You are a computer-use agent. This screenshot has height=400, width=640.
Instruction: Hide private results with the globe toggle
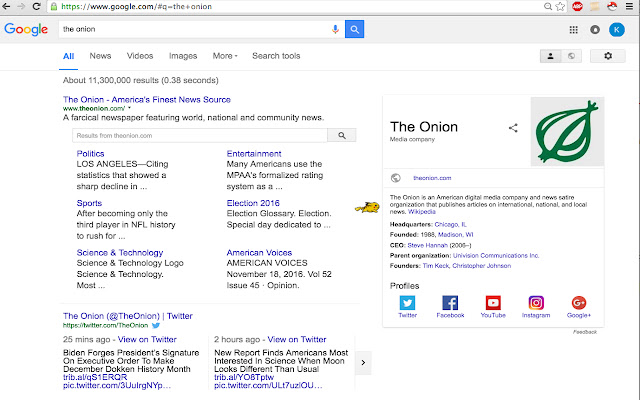(x=571, y=56)
